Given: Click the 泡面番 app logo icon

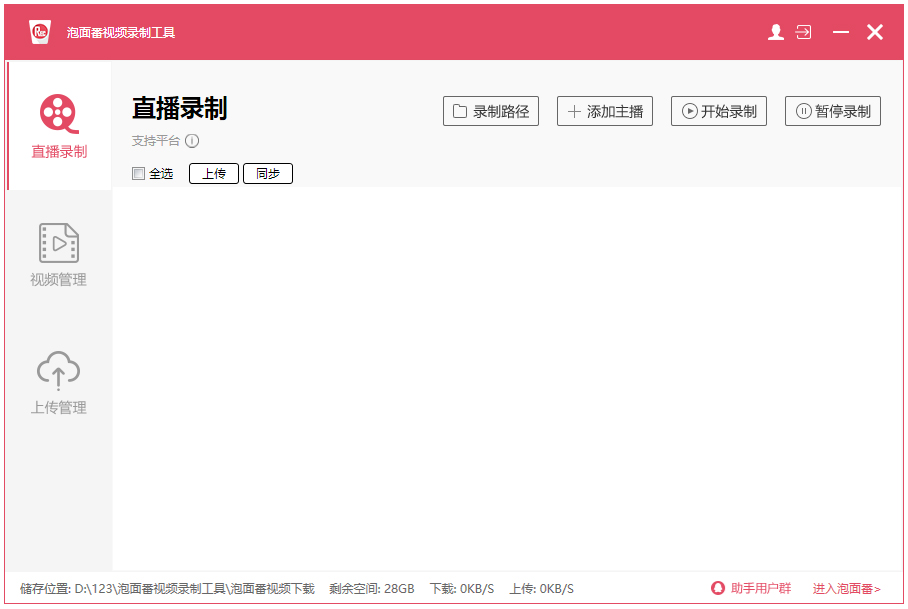Looking at the screenshot, I should pyautogui.click(x=40, y=32).
